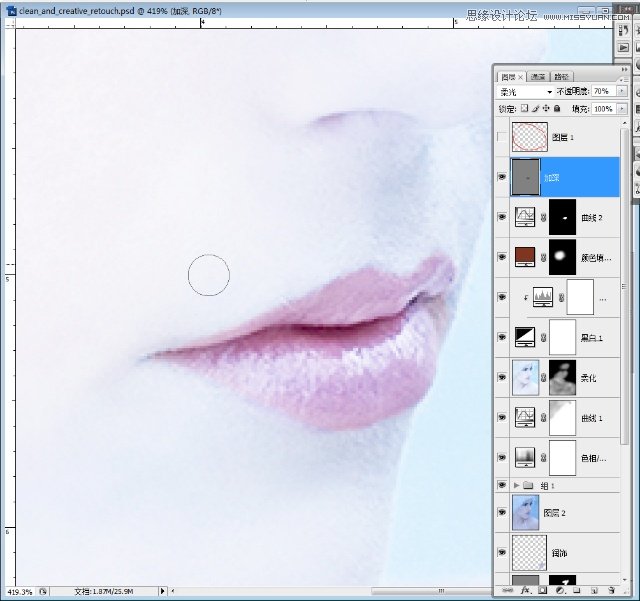The image size is (640, 601).
Task: Open status bar info arrow menu
Action: coord(162,591)
